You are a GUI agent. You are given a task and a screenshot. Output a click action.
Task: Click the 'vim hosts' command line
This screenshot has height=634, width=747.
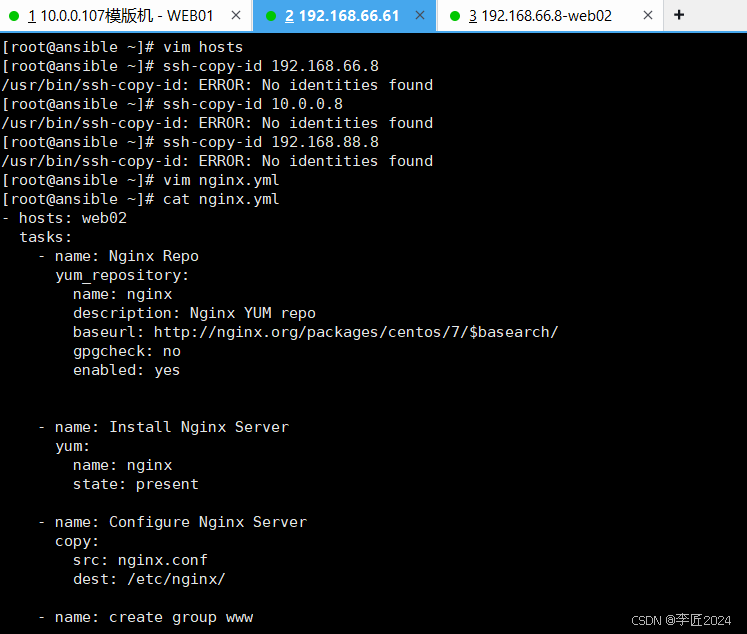(x=122, y=47)
